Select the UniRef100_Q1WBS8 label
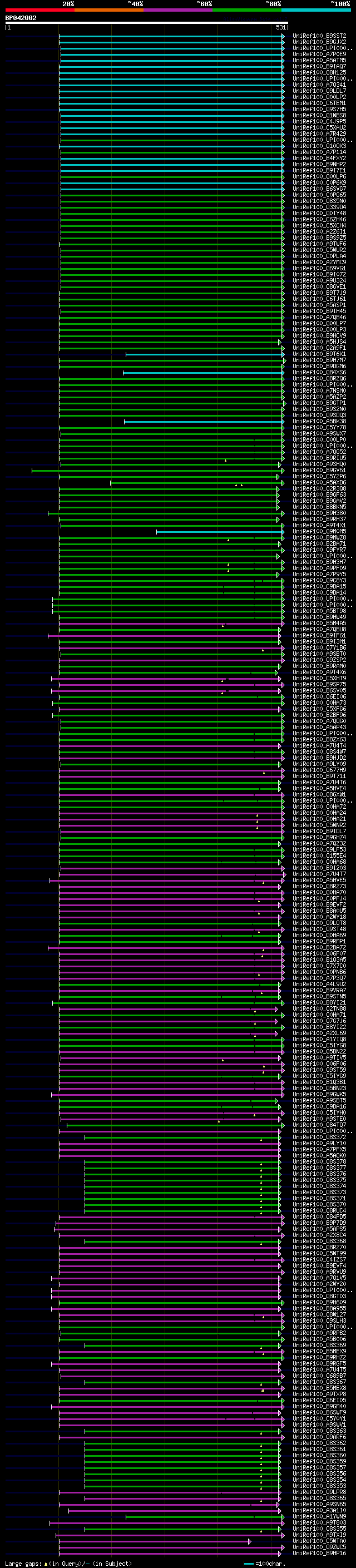 [319, 116]
